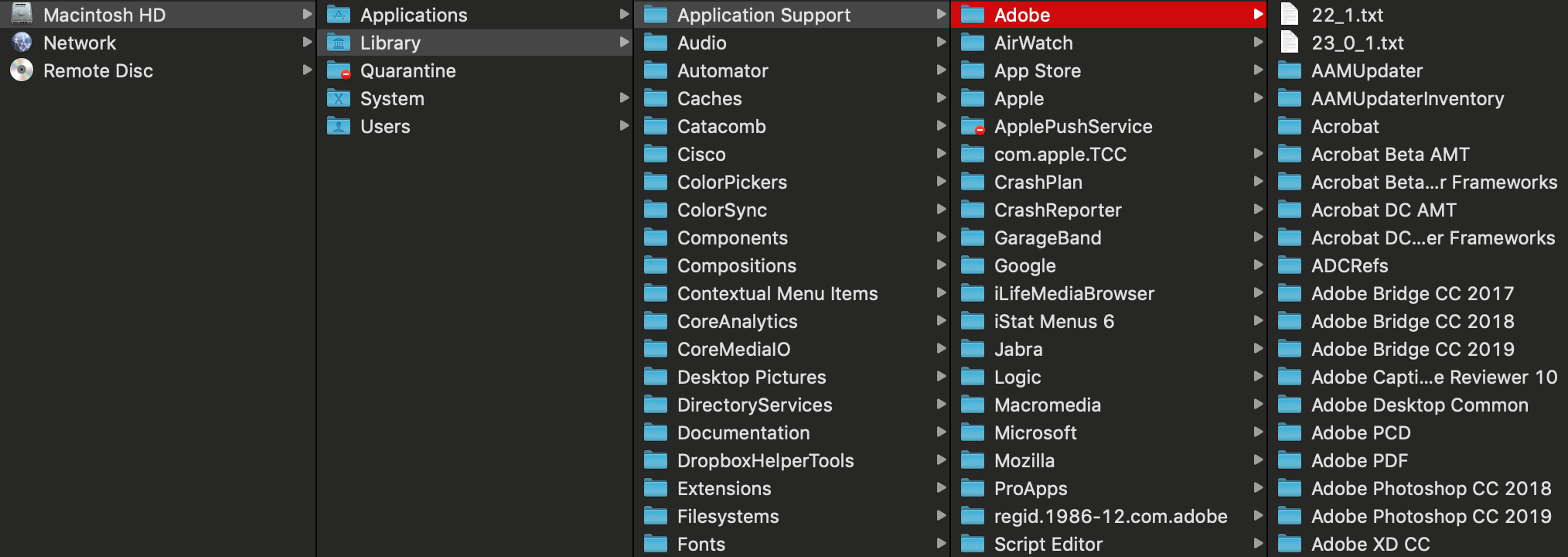Click the arrow beside CoreAnalytics folder
Screen dimensions: 1568x557
[941, 320]
